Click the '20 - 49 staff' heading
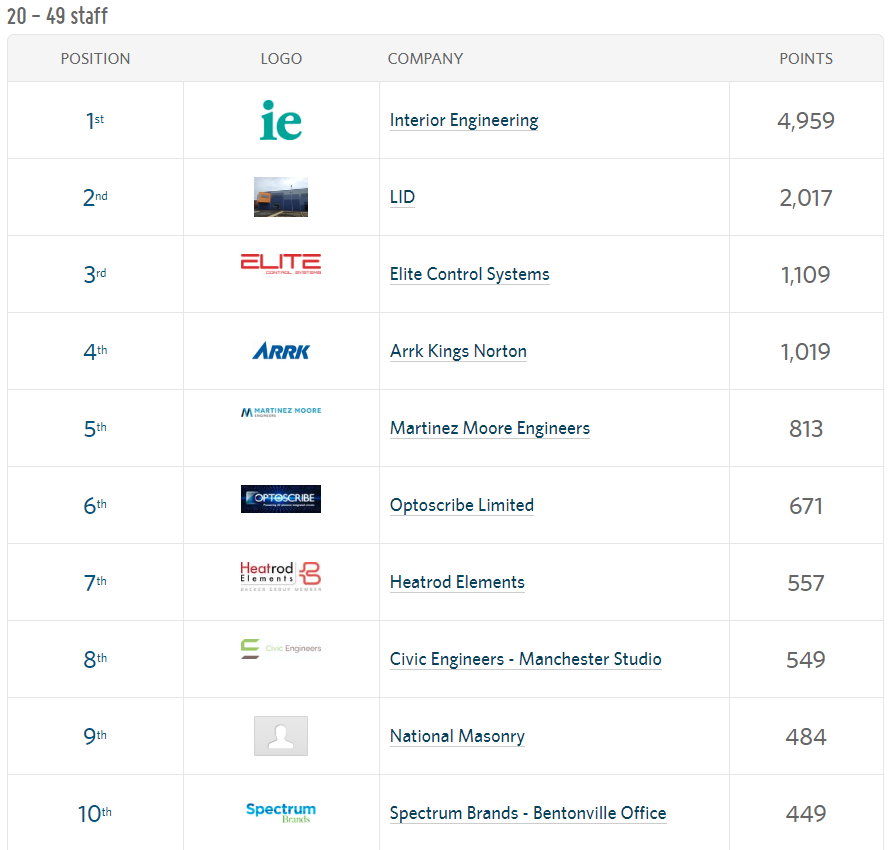This screenshot has height=850, width=893. 58,16
